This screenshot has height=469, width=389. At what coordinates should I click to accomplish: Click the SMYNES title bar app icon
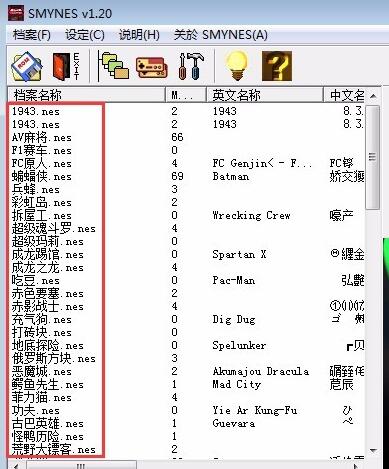(x=16, y=13)
